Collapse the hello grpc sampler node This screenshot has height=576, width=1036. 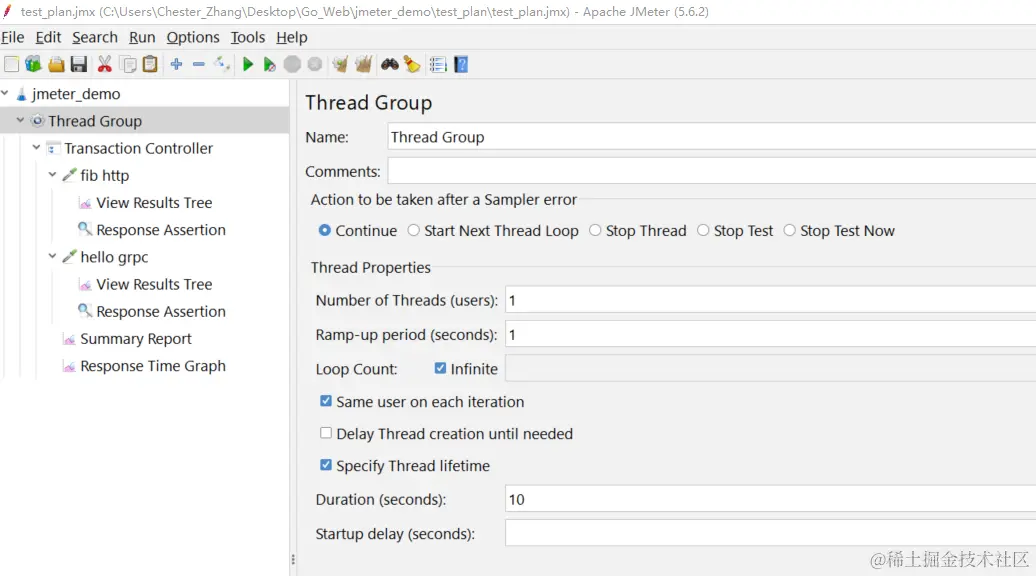tap(52, 256)
